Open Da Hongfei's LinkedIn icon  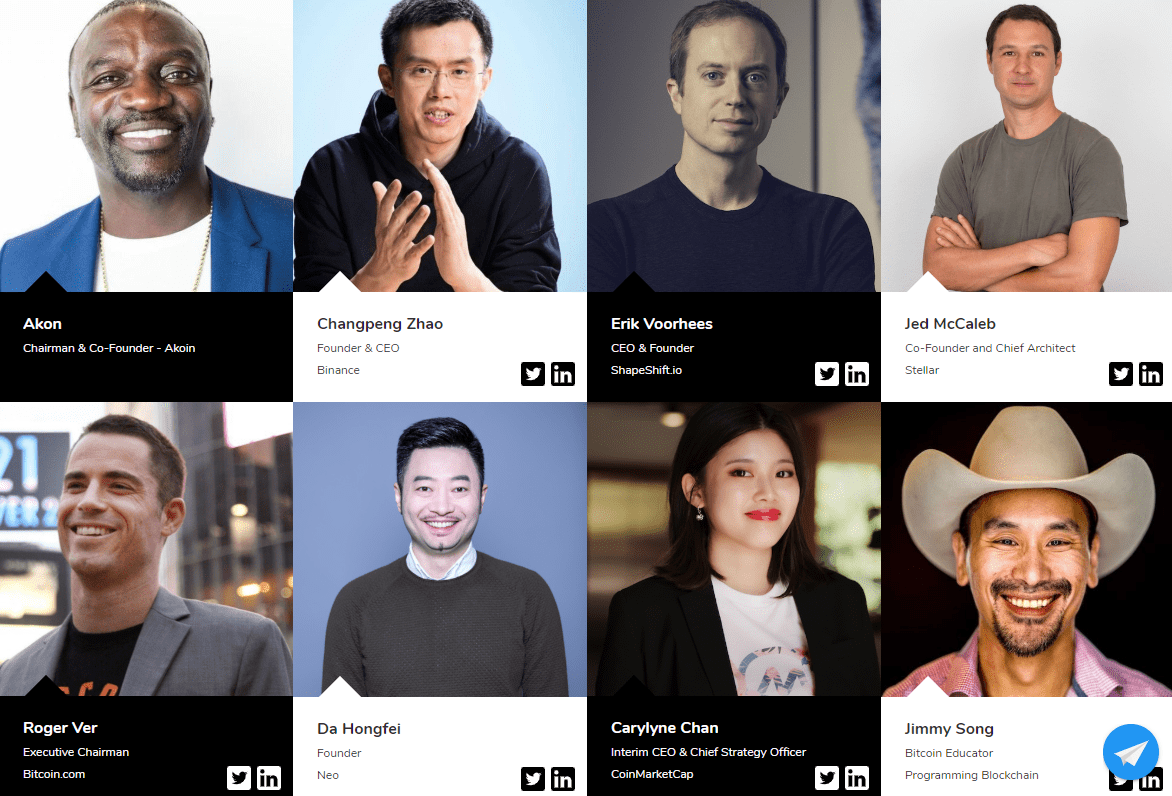[x=563, y=779]
